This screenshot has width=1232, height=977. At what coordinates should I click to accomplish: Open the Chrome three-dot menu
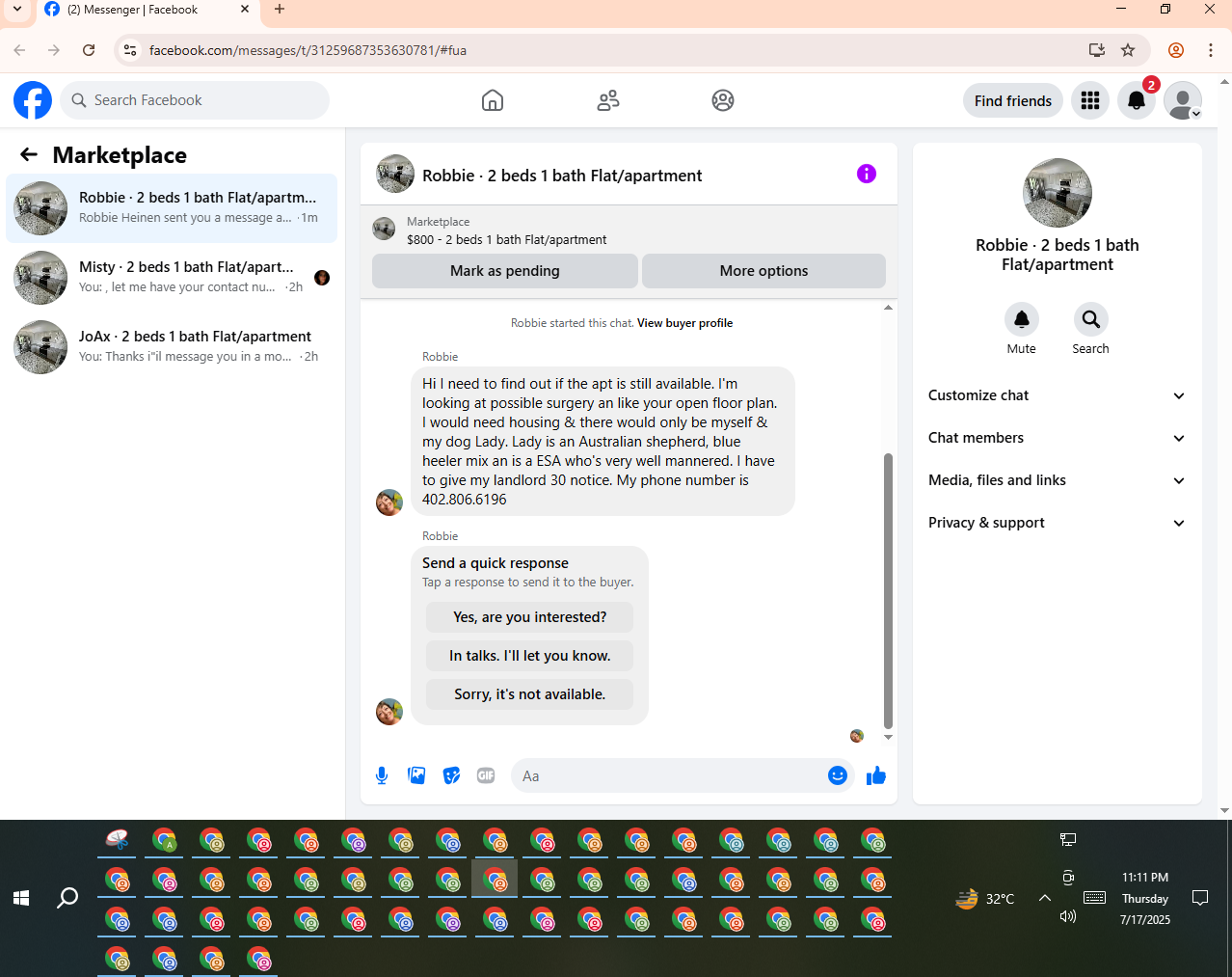point(1211,50)
